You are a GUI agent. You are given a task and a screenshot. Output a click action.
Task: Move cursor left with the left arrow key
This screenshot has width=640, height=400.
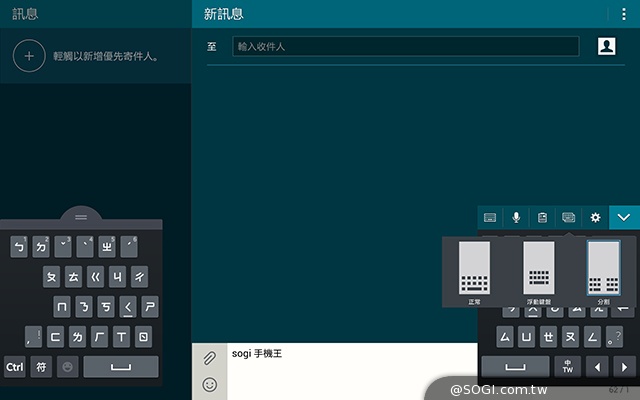598,367
